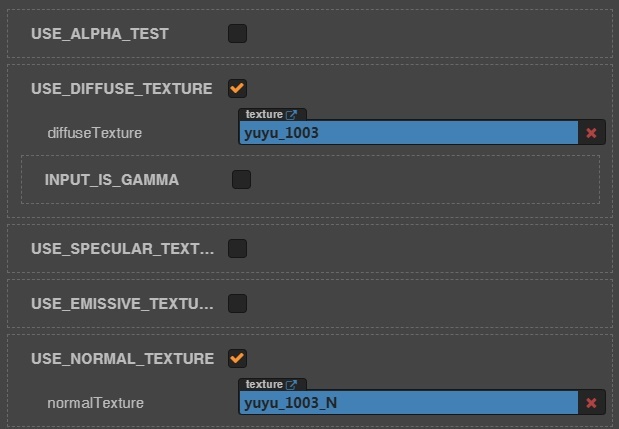Select the yuyu_1003_N texture field

408,403
